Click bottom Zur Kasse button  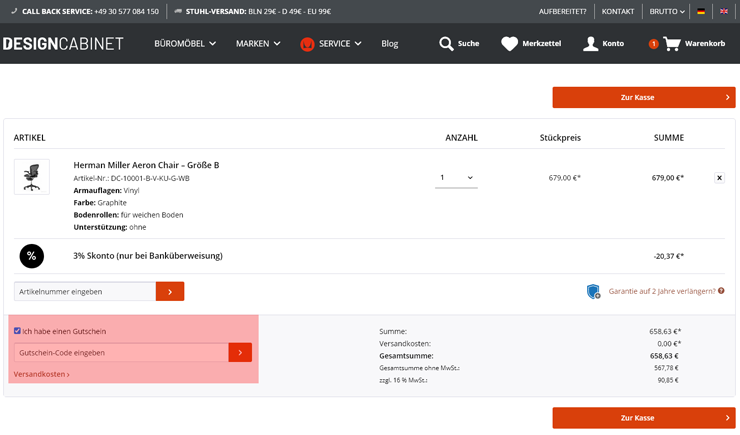[x=644, y=418]
